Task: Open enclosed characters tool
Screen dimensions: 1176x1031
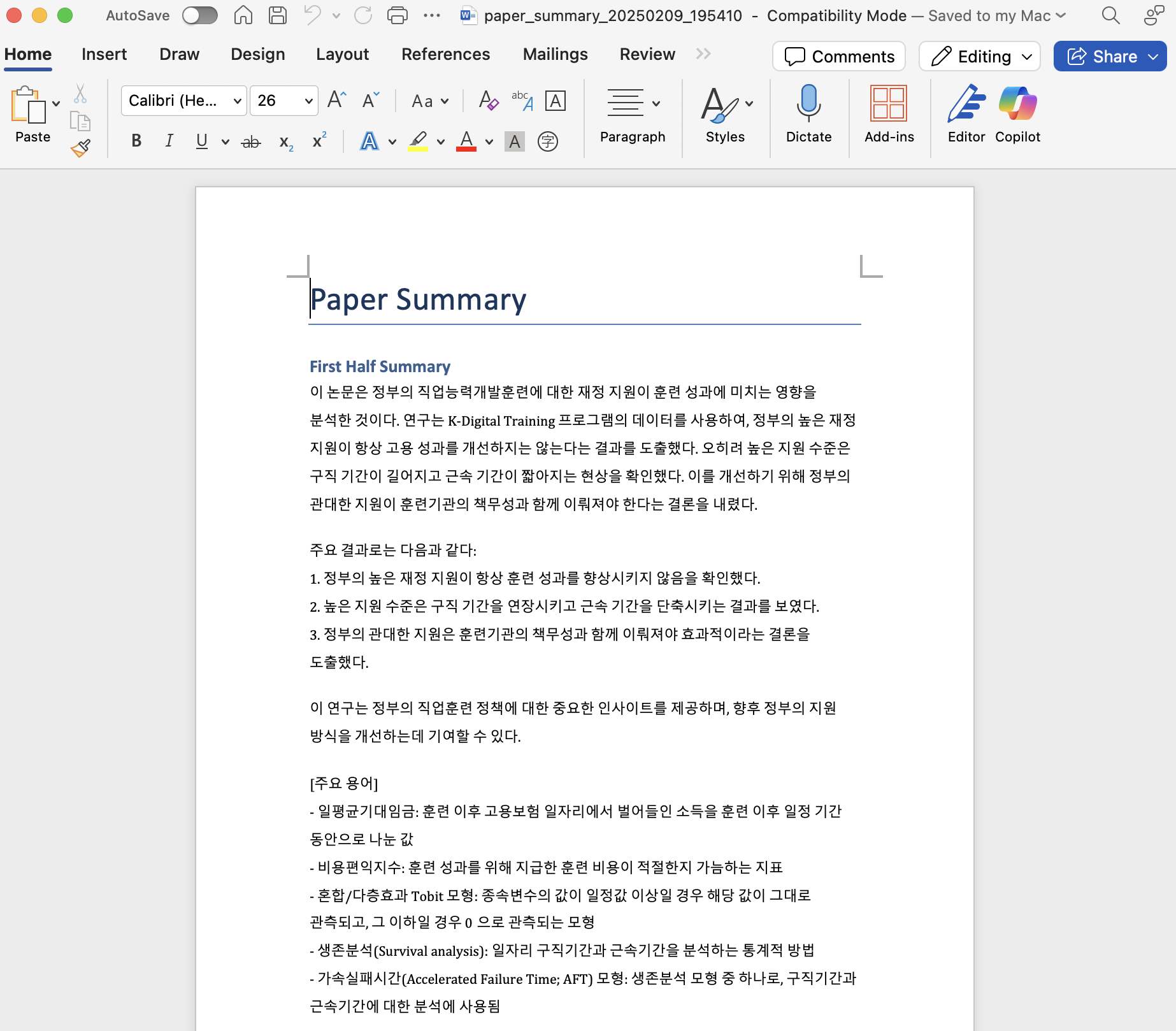Action: 548,141
